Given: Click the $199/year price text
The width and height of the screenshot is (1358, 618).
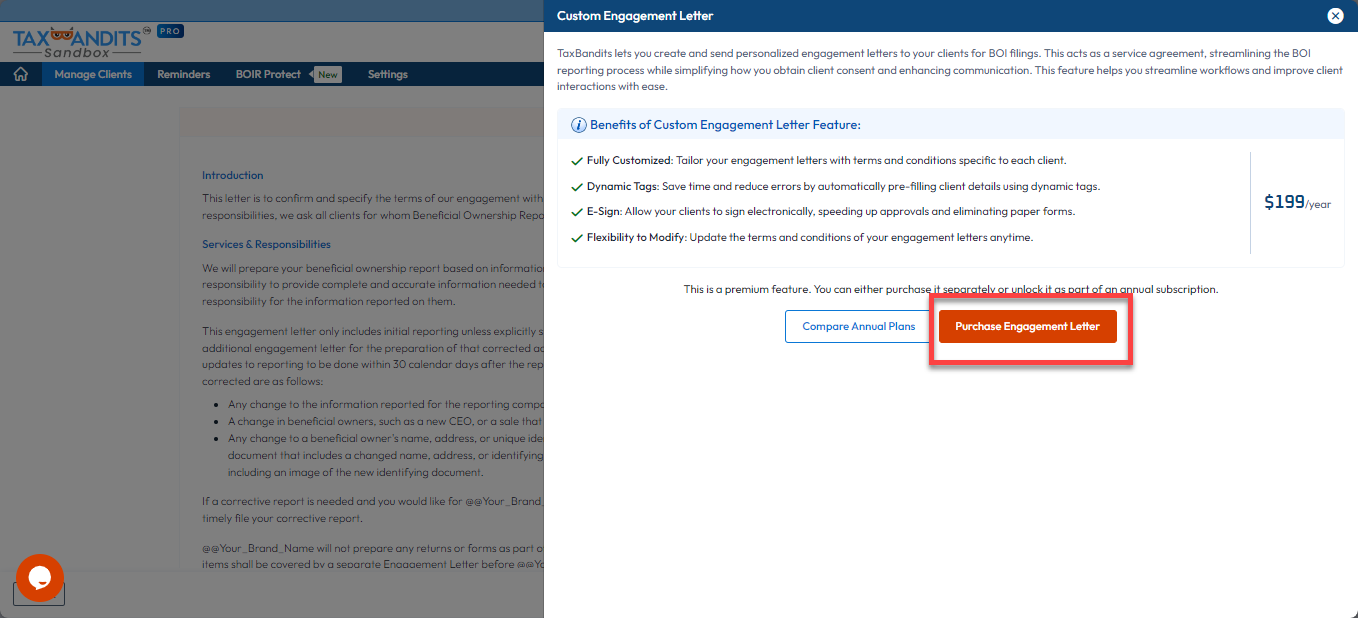Looking at the screenshot, I should click(1297, 202).
